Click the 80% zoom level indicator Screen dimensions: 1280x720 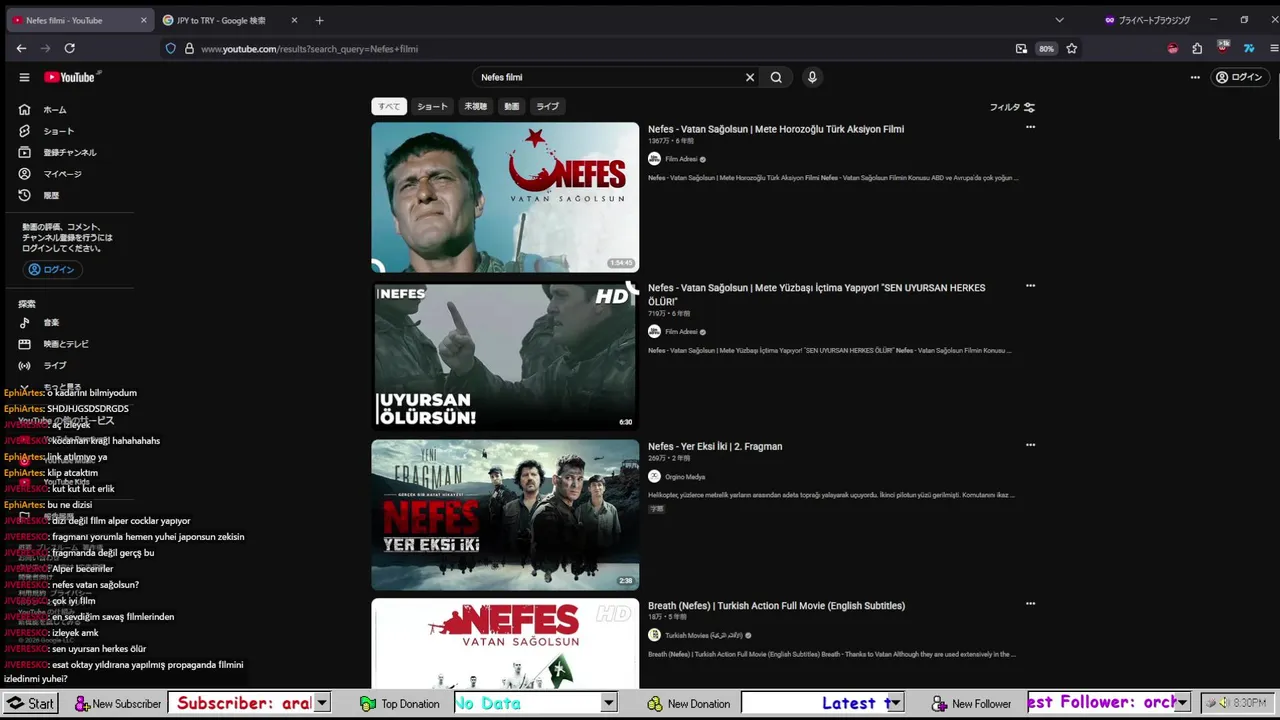pos(1046,48)
